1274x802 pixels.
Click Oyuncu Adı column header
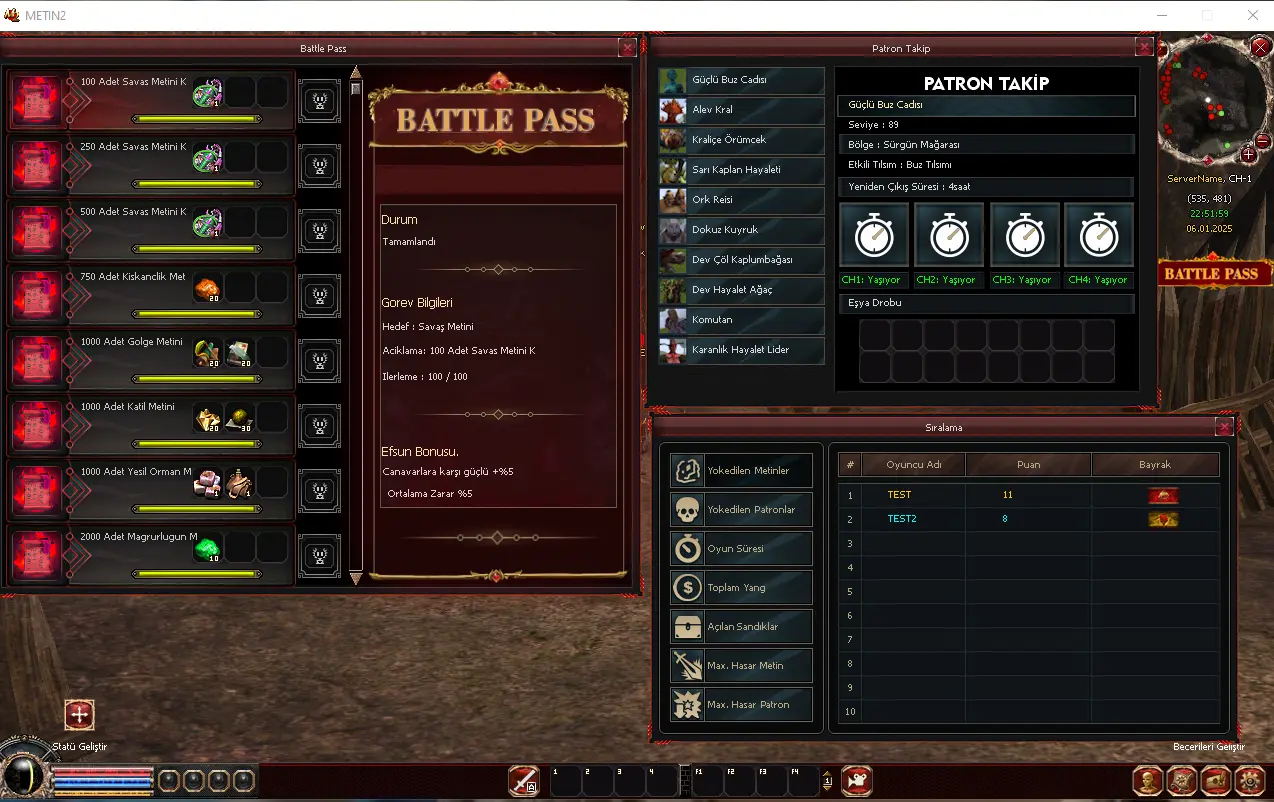[x=912, y=465]
